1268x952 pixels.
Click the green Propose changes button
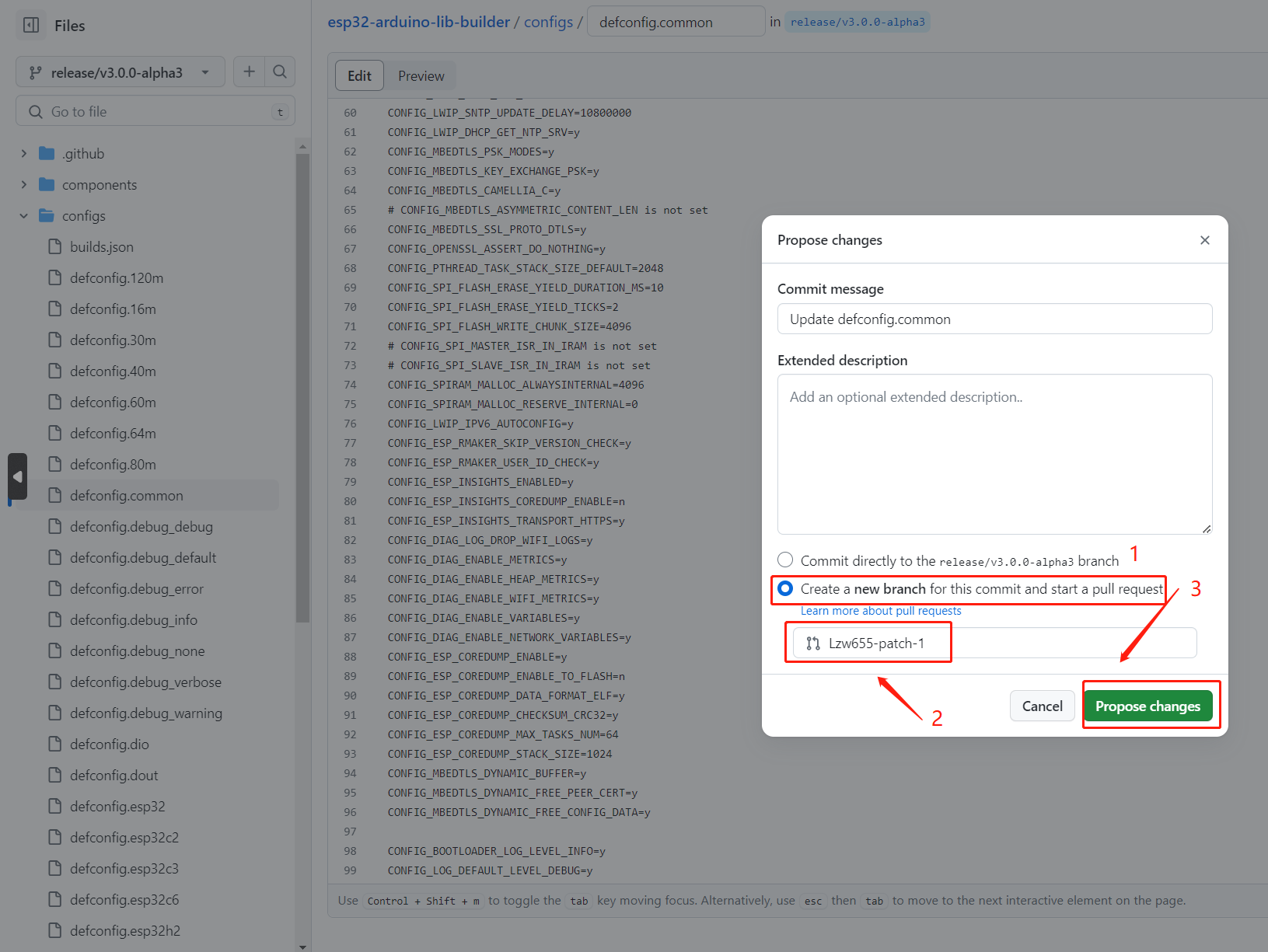(x=1147, y=706)
